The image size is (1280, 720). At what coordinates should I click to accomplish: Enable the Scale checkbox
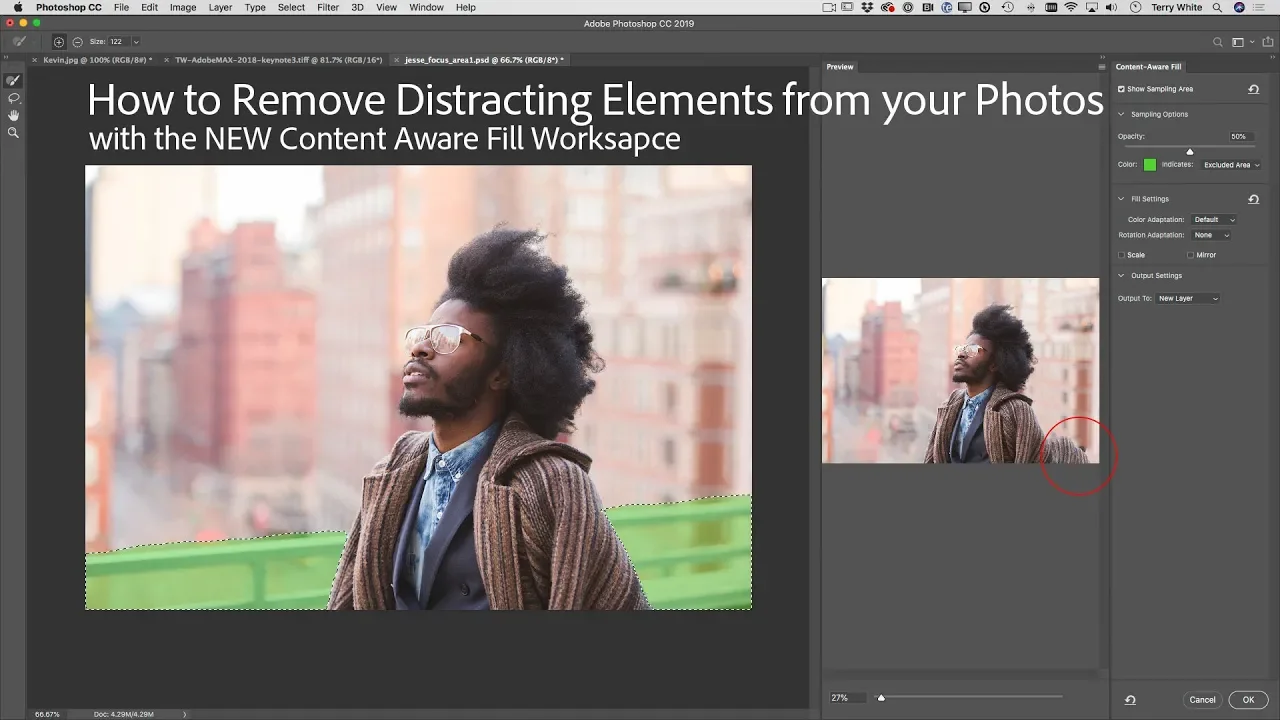1122,255
